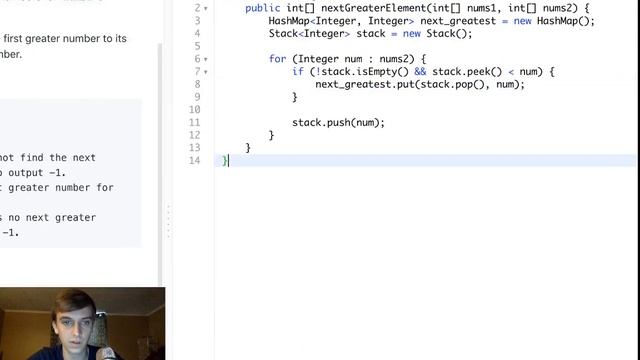The image size is (640, 360).
Task: Collapse the for-loop fold arrow on line 6
Action: pyautogui.click(x=206, y=60)
